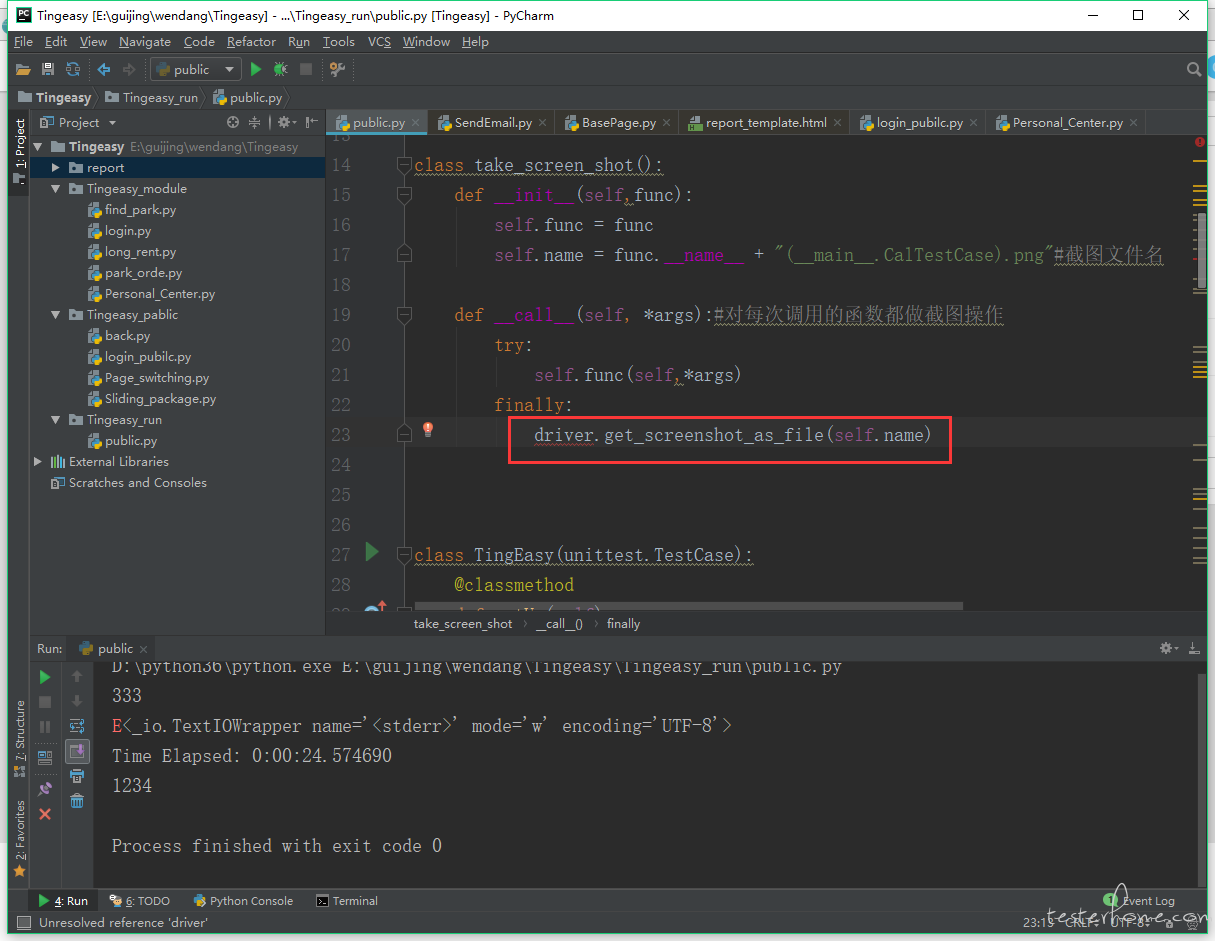Click the Stop square in Run panel

(45, 703)
